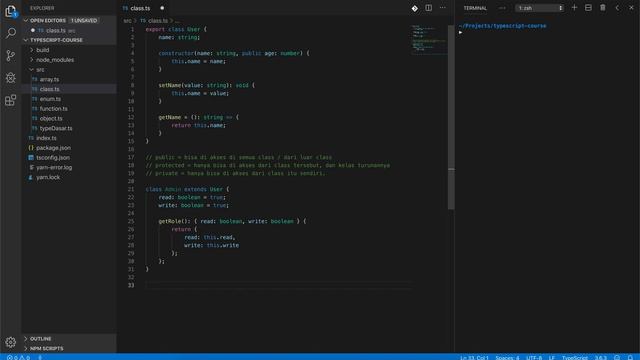This screenshot has width=640, height=360.
Task: Split the terminal panel
Action: coord(588,8)
